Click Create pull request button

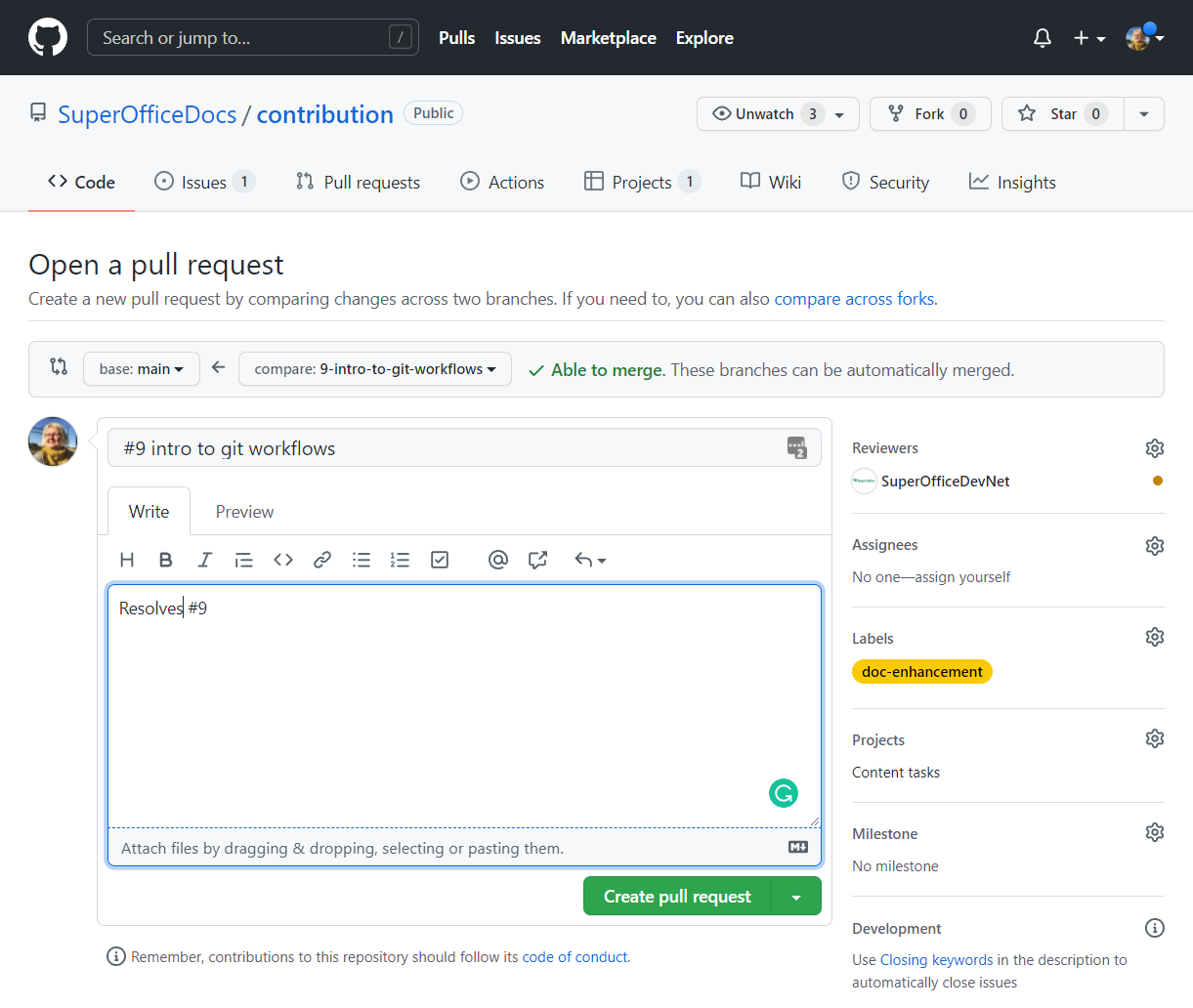coord(677,897)
